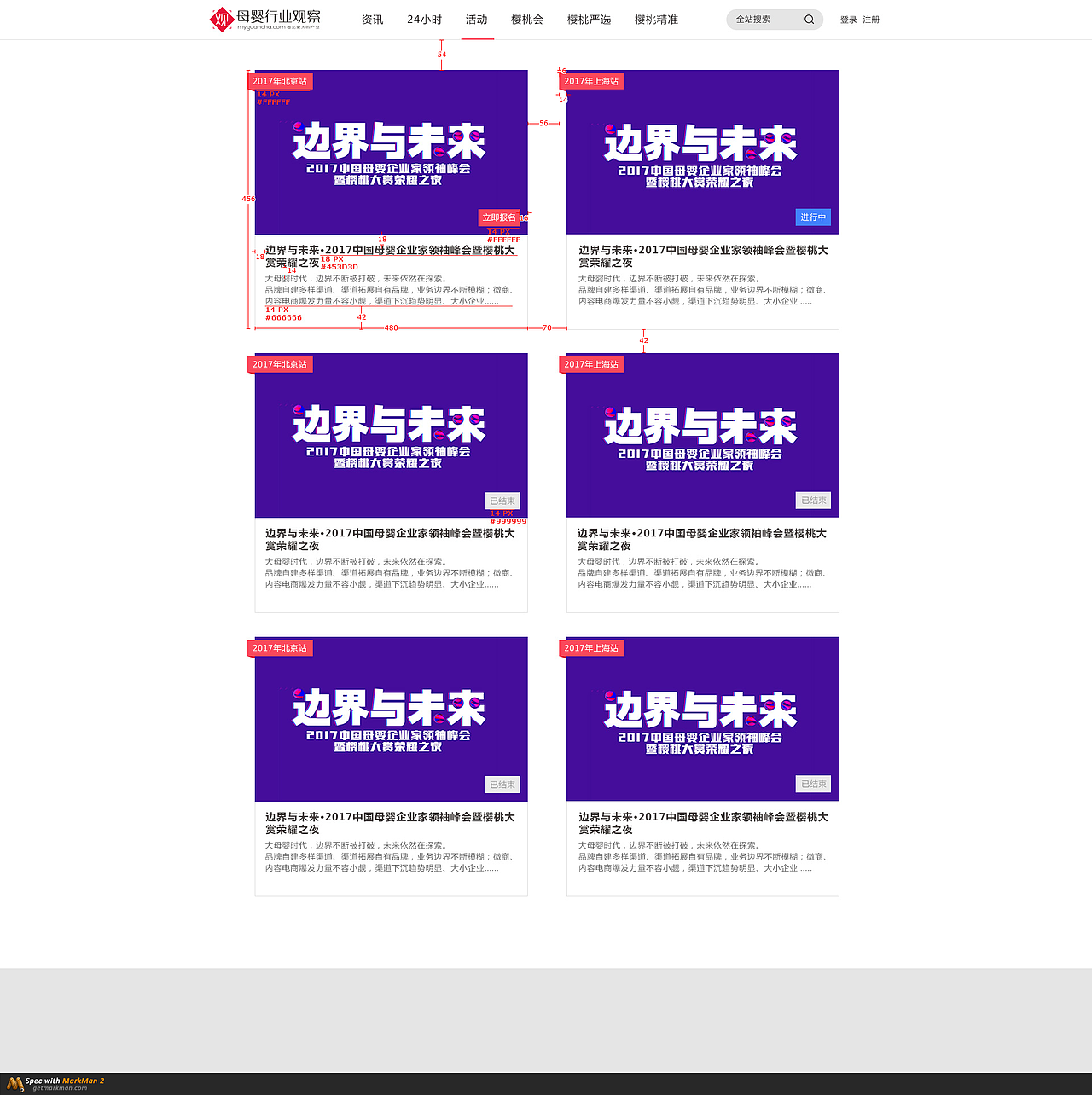Screen dimensions: 1092x1095
Task: Click description text '大母婴时代' in 进行中 card
Action: pyautogui.click(x=703, y=290)
